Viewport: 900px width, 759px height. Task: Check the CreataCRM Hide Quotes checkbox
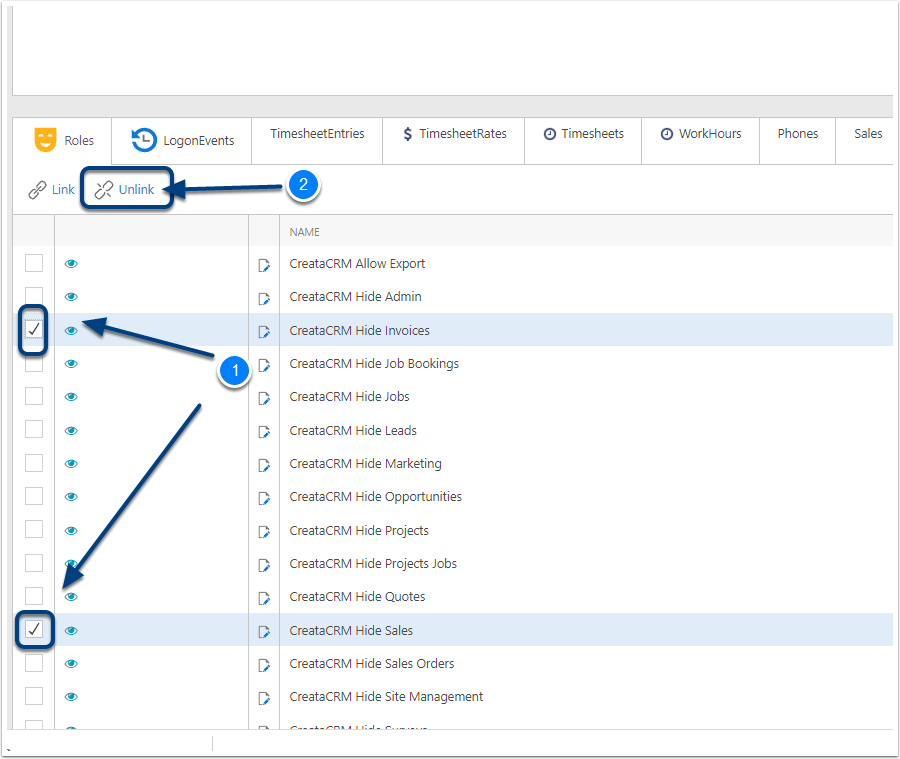(x=34, y=596)
